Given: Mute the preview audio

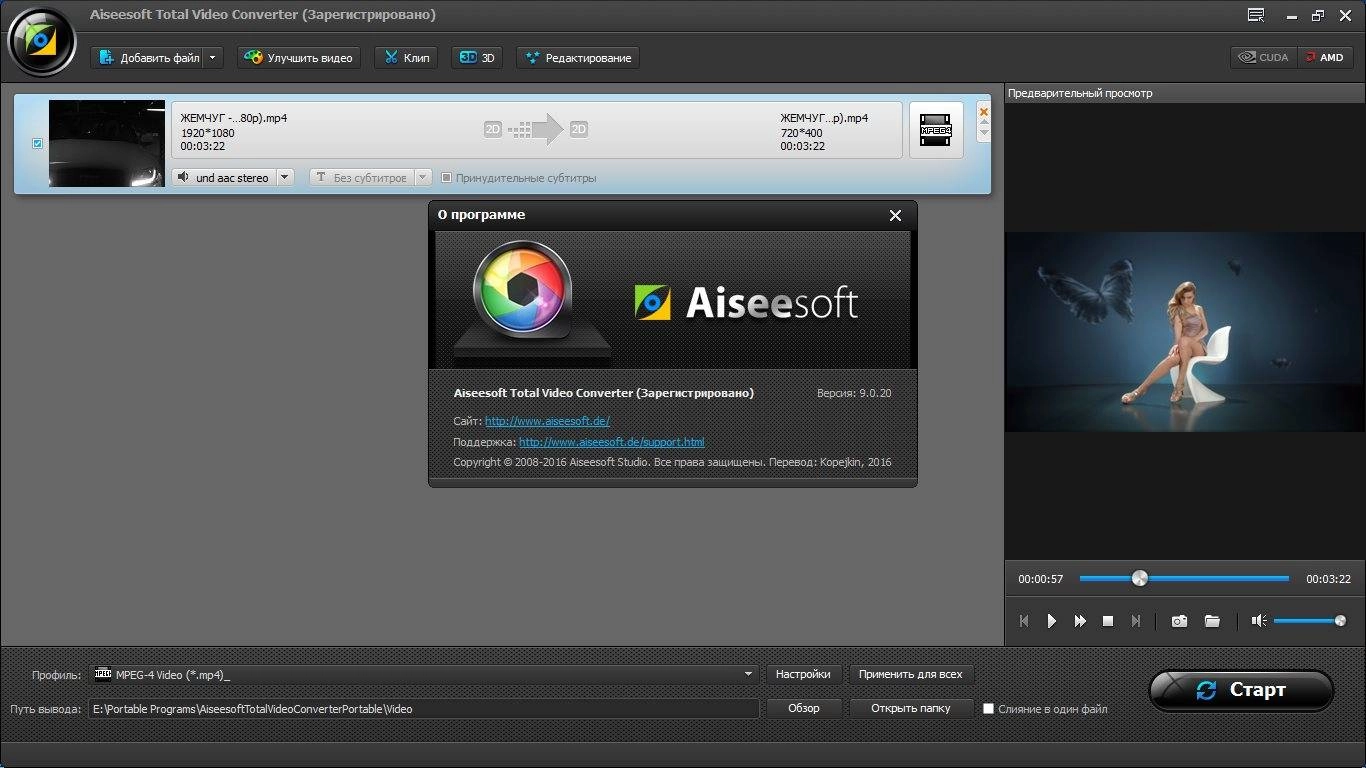Looking at the screenshot, I should point(1259,621).
